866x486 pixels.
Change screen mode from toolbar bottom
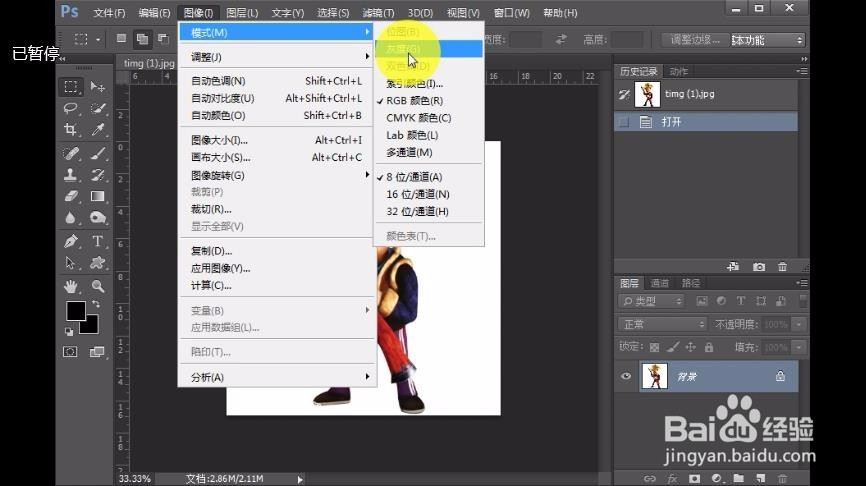coord(97,352)
